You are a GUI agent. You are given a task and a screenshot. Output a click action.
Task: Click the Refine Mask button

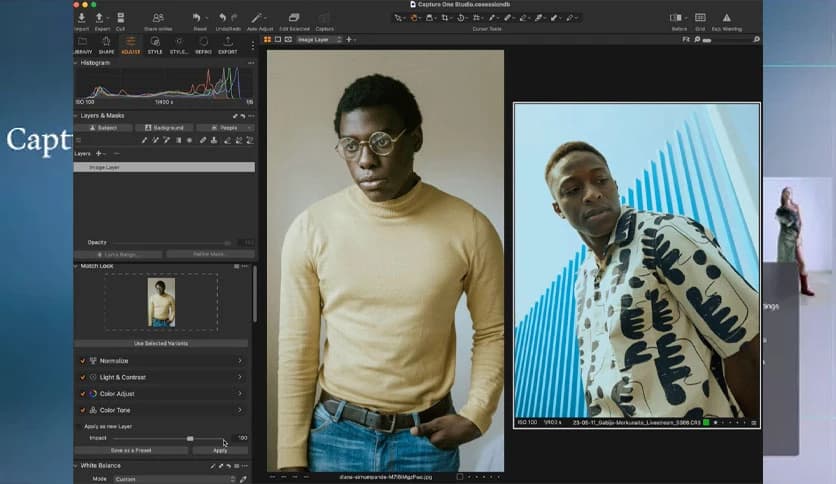pyautogui.click(x=210, y=254)
